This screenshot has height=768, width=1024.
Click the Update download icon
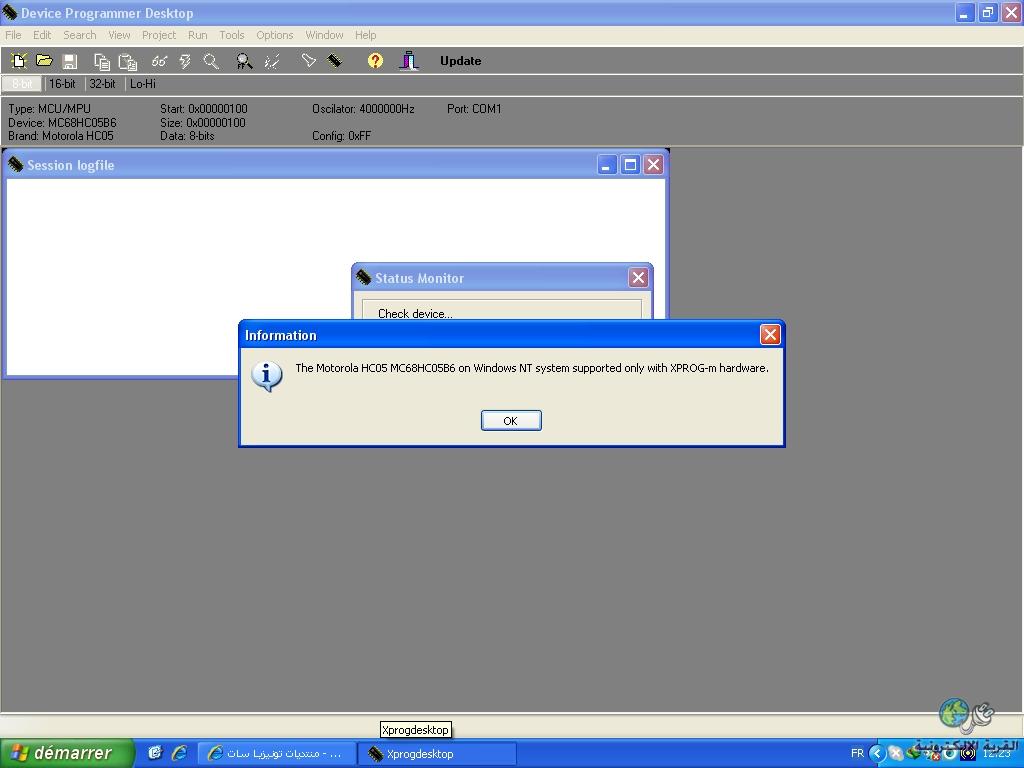(x=409, y=61)
